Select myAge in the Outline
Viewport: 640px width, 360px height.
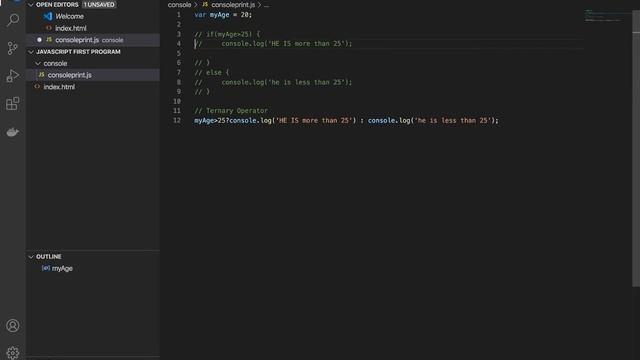[62, 269]
